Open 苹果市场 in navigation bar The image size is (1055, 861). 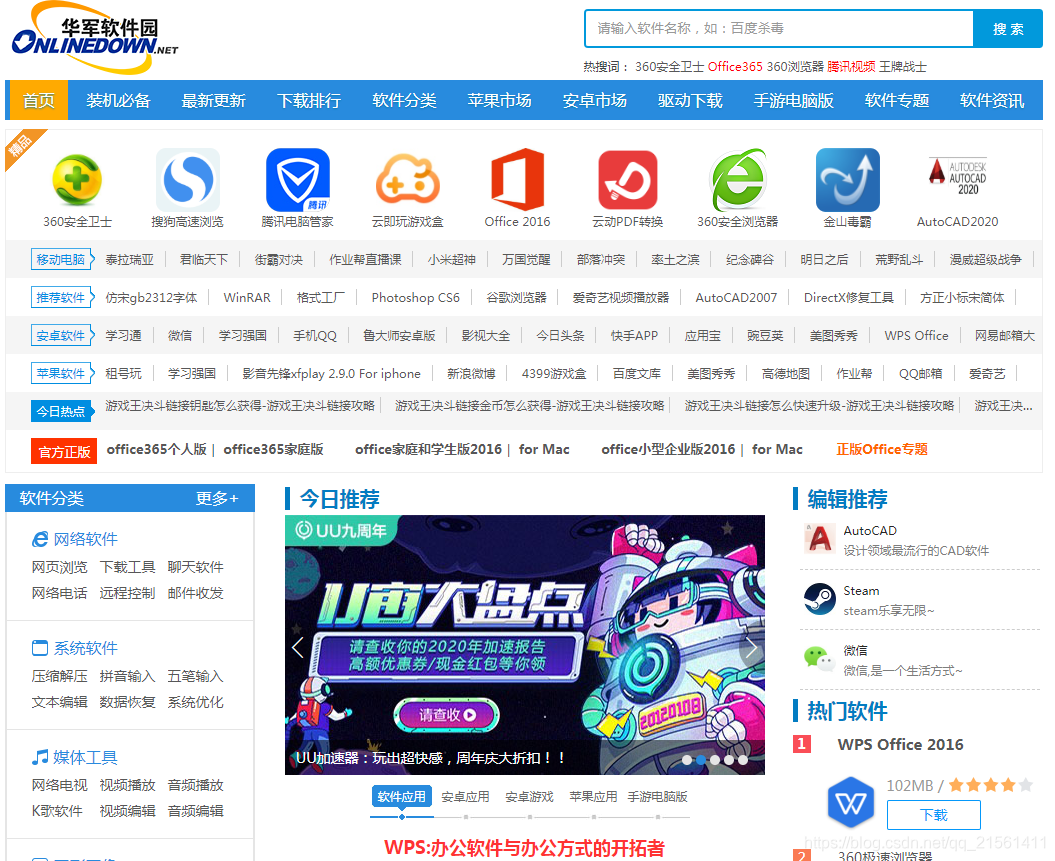click(x=499, y=100)
